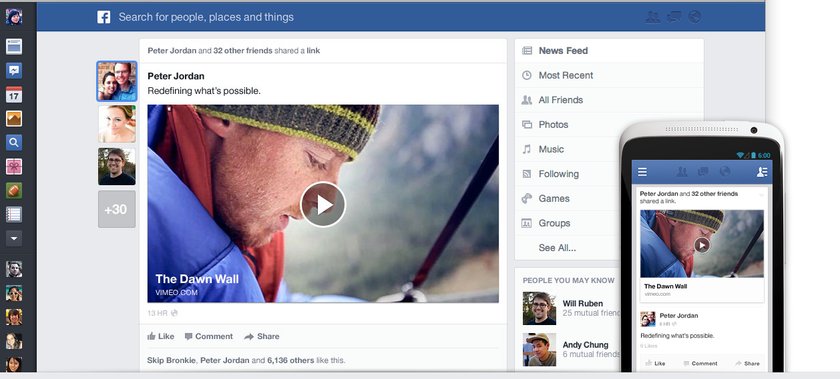
Task: Open the notifications globe in top bar
Action: (694, 17)
